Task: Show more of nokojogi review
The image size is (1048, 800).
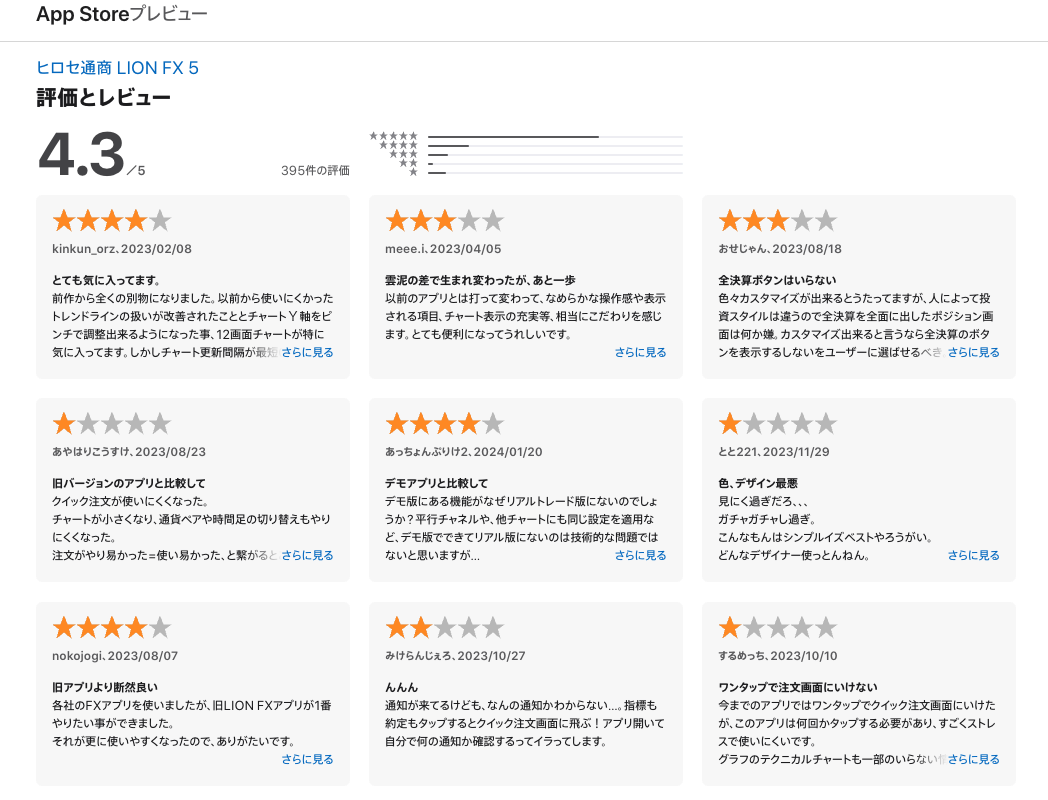Action: pyautogui.click(x=307, y=759)
